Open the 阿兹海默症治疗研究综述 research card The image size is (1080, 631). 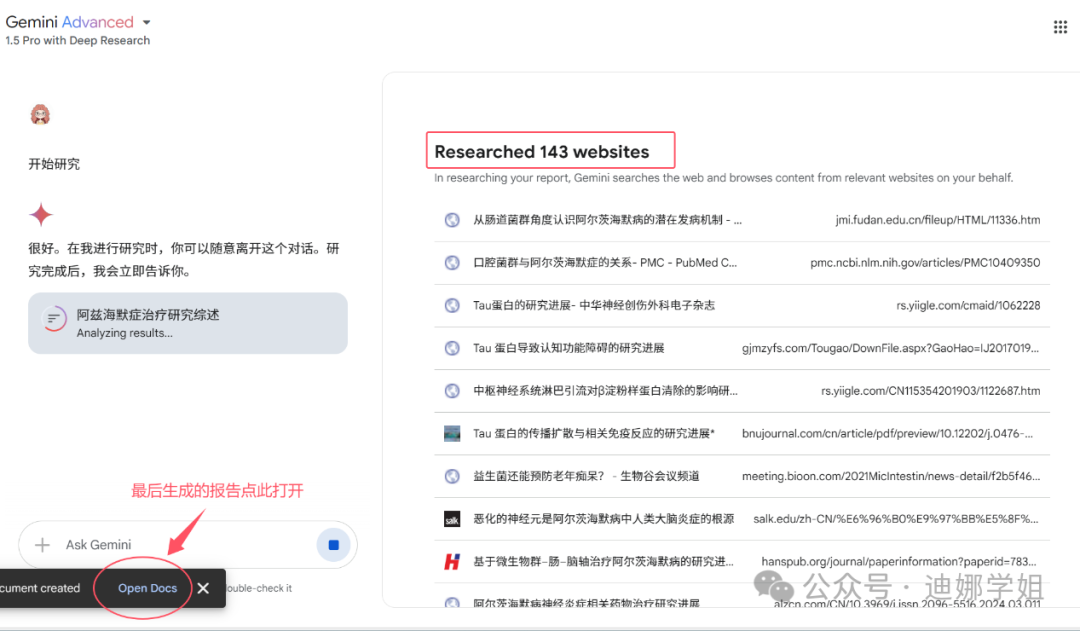[x=188, y=323]
